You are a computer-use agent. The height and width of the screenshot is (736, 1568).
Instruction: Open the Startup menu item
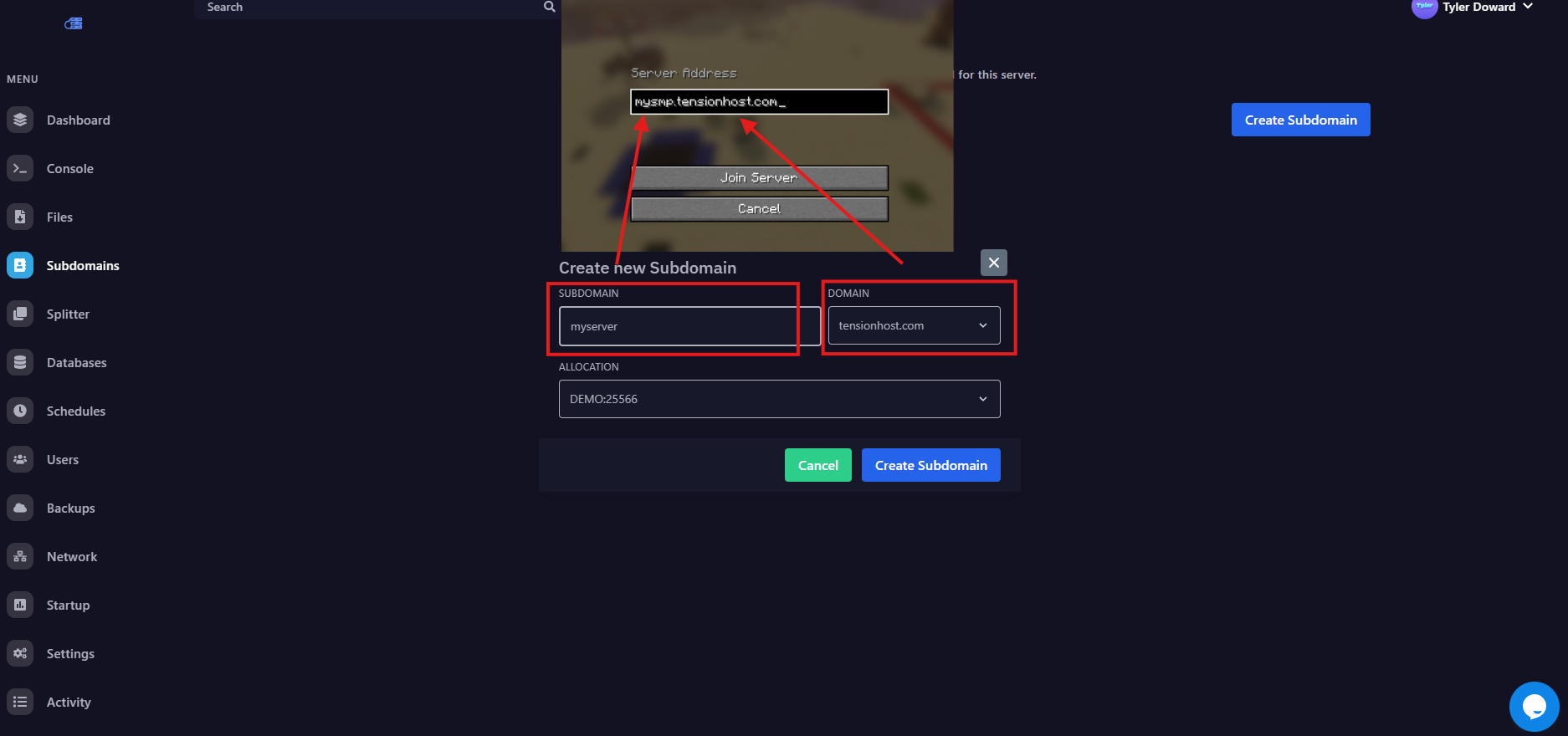click(x=69, y=605)
